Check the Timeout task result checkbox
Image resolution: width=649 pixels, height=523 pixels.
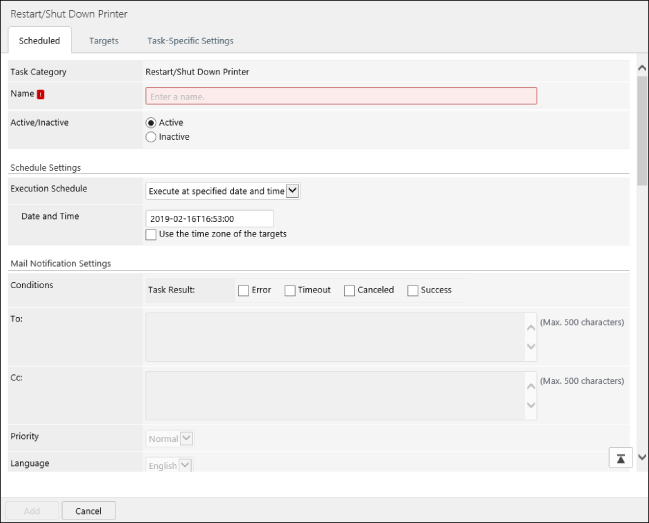[290, 290]
